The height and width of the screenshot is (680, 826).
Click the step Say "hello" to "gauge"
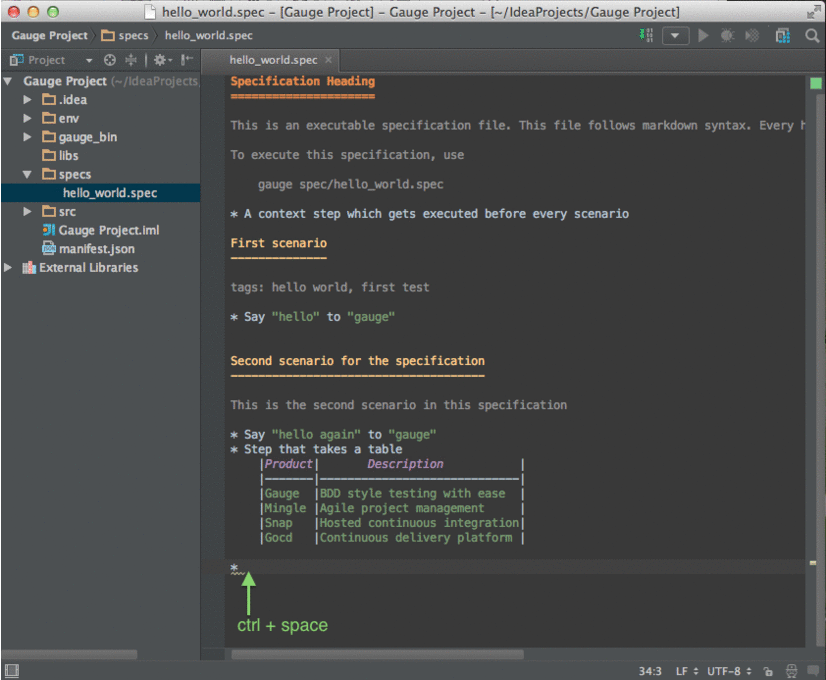tap(312, 317)
